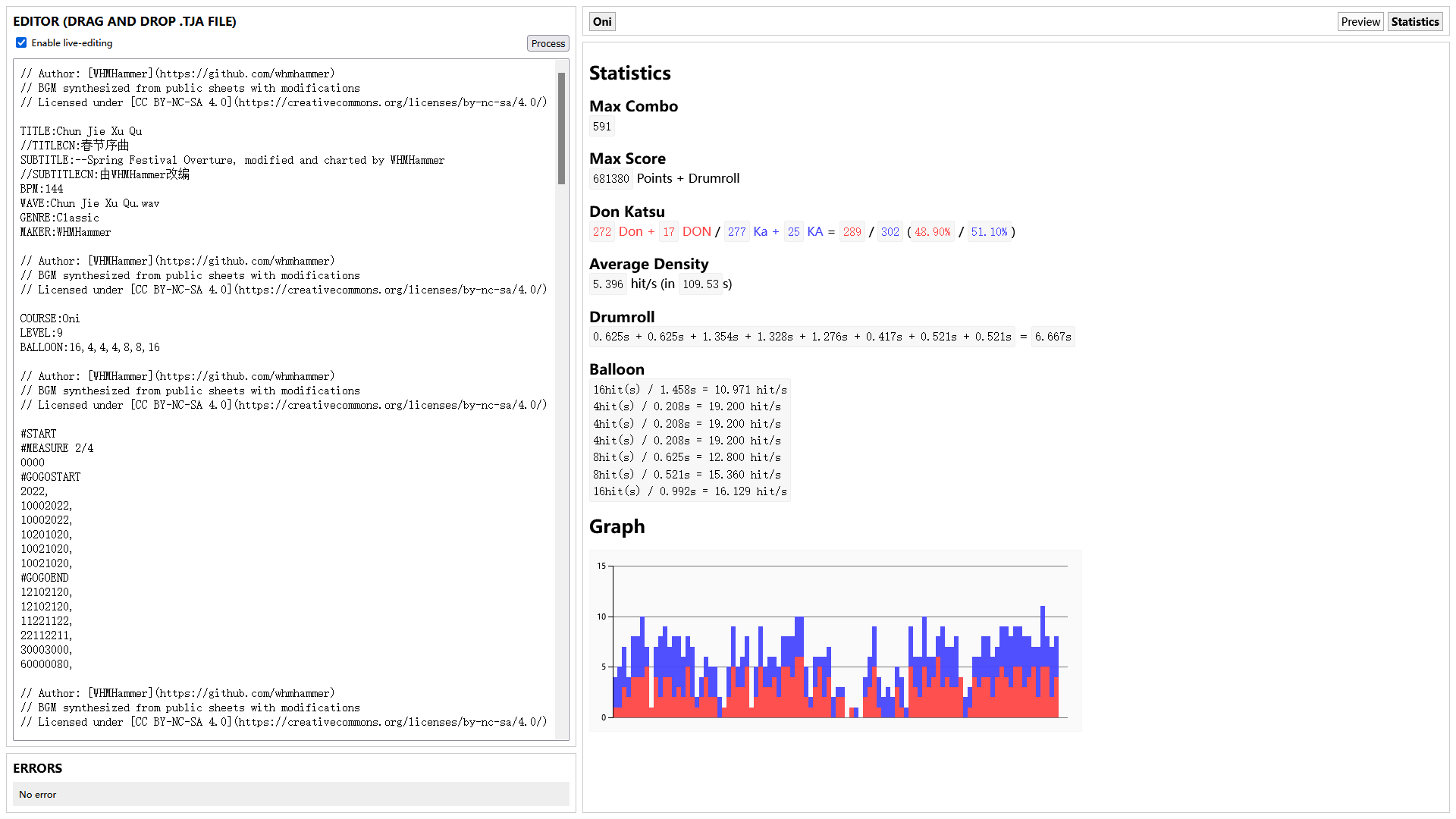This screenshot has width=1456, height=819.
Task: Click the TITLE:Chun Jie Xu Qu line
Action: (x=81, y=131)
